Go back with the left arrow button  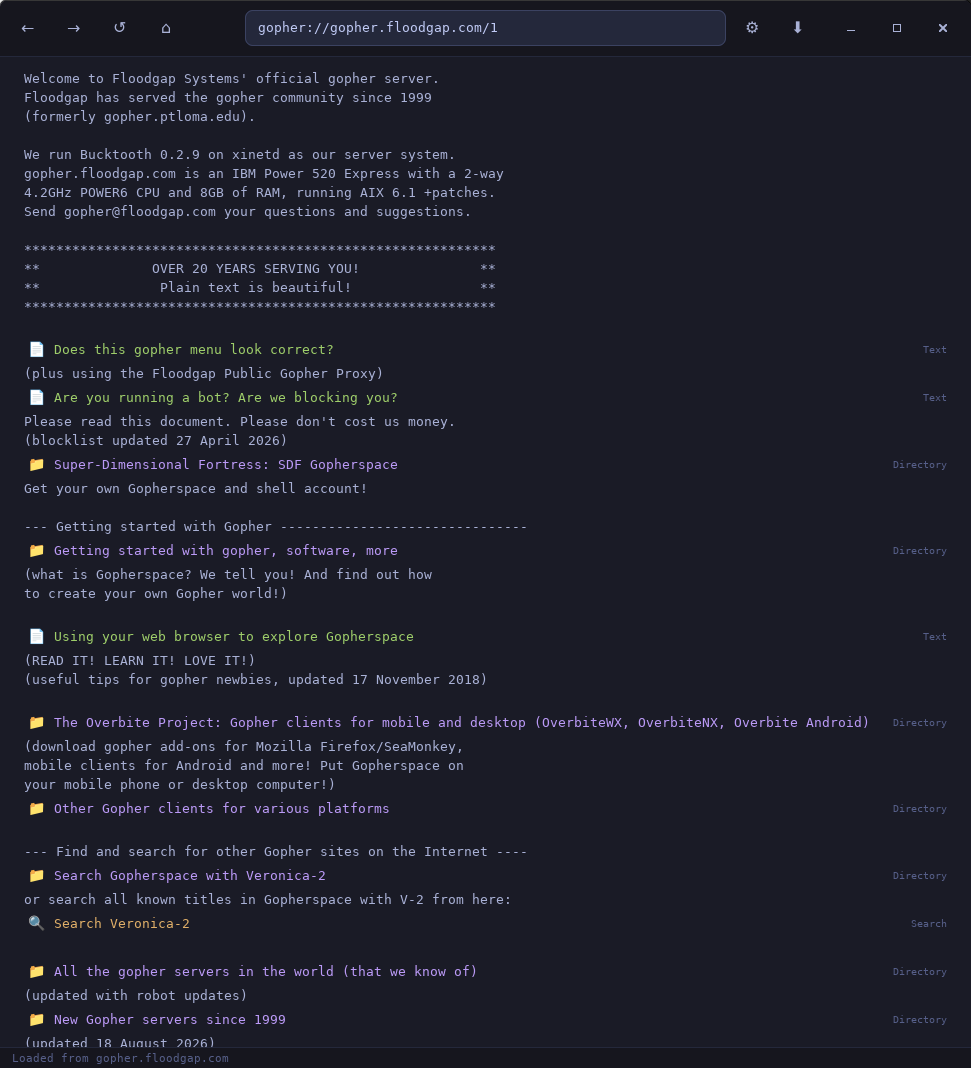click(28, 28)
